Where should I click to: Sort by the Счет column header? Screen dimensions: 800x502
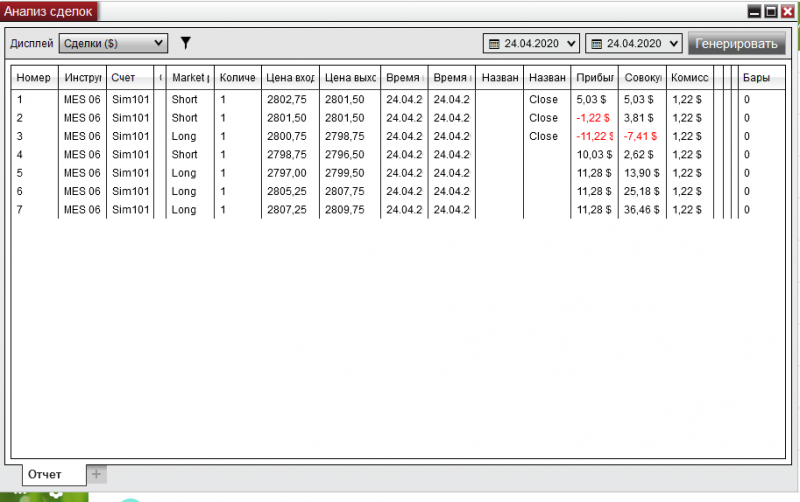[x=130, y=78]
